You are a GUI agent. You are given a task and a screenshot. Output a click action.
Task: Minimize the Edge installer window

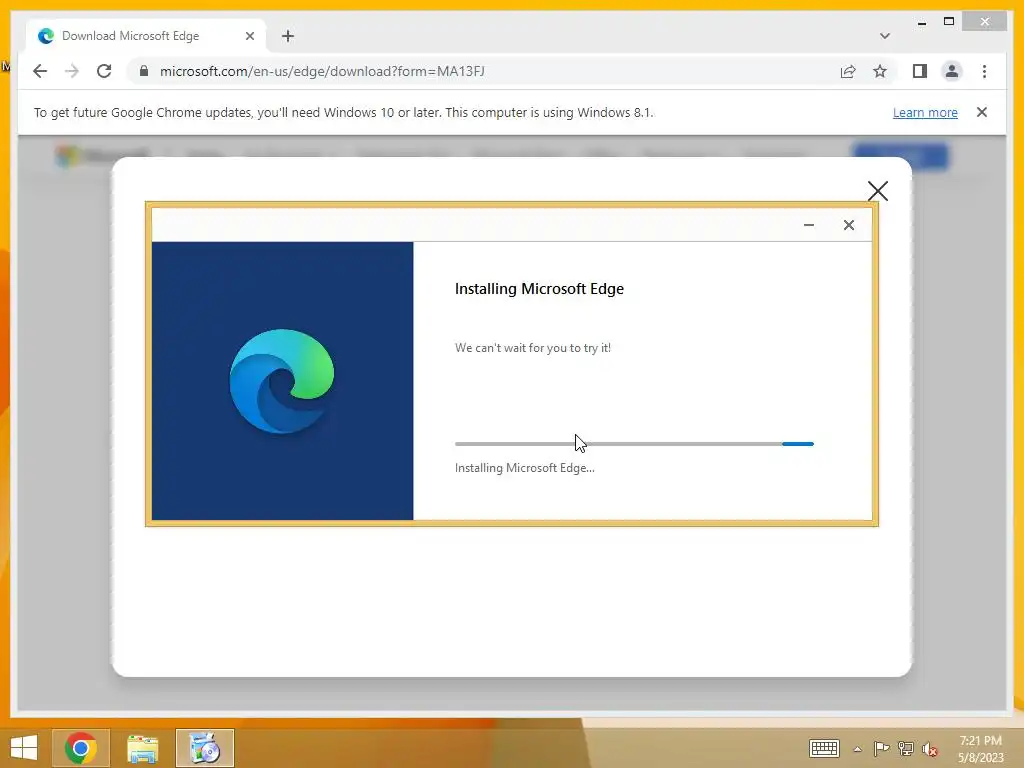(808, 225)
